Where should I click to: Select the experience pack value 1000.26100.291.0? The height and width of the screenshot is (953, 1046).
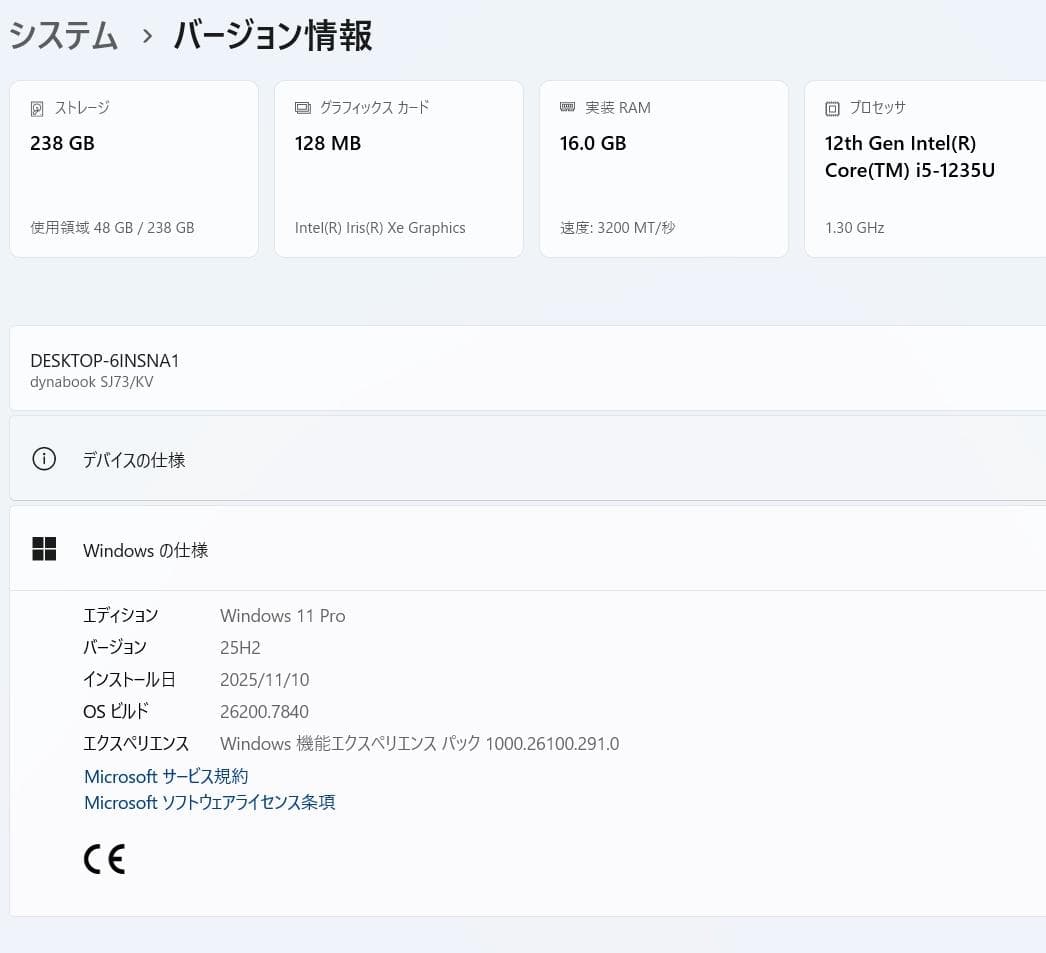[x=552, y=744]
